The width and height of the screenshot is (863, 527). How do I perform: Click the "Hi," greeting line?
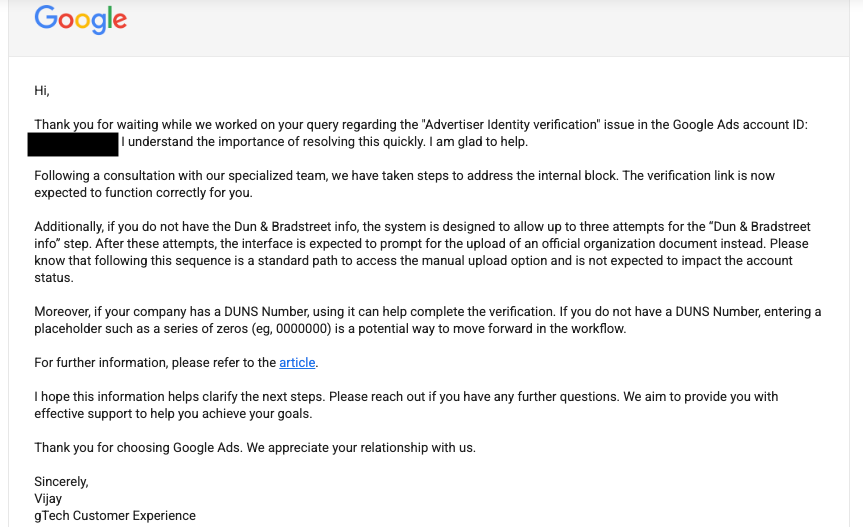click(42, 90)
